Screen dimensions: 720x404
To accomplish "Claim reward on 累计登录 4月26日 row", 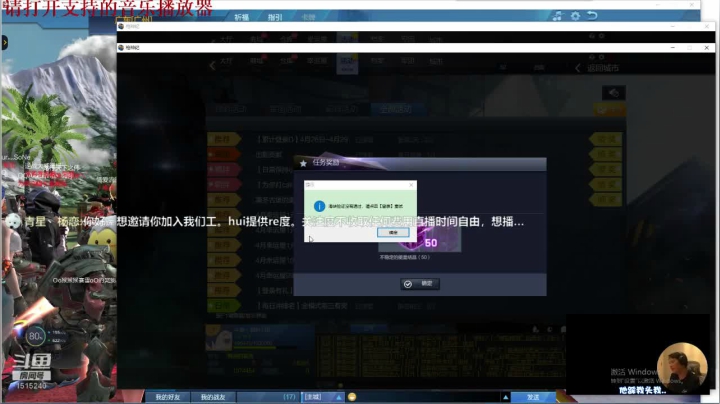I will [606, 139].
